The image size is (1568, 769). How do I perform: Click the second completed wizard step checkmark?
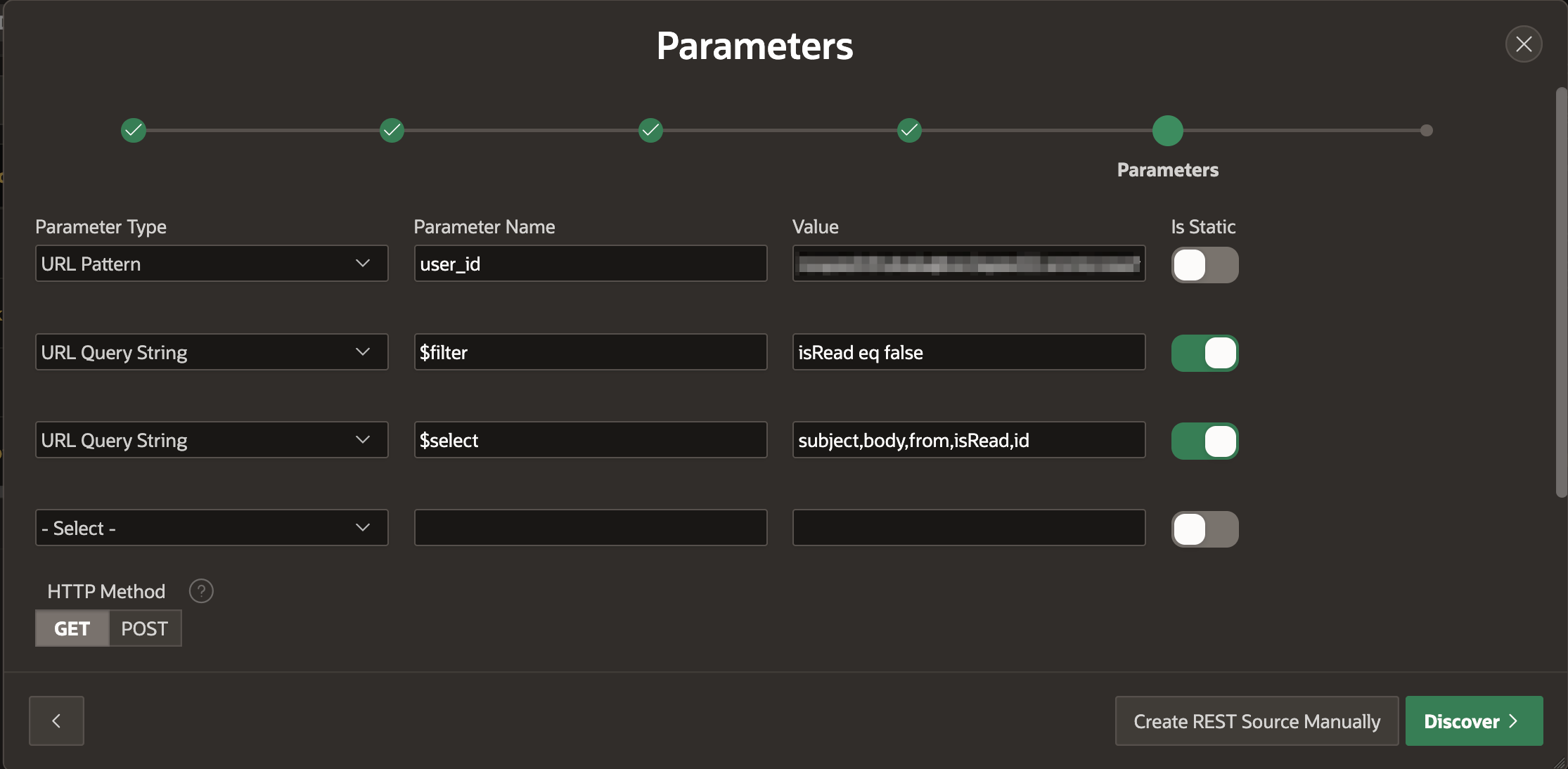click(392, 130)
